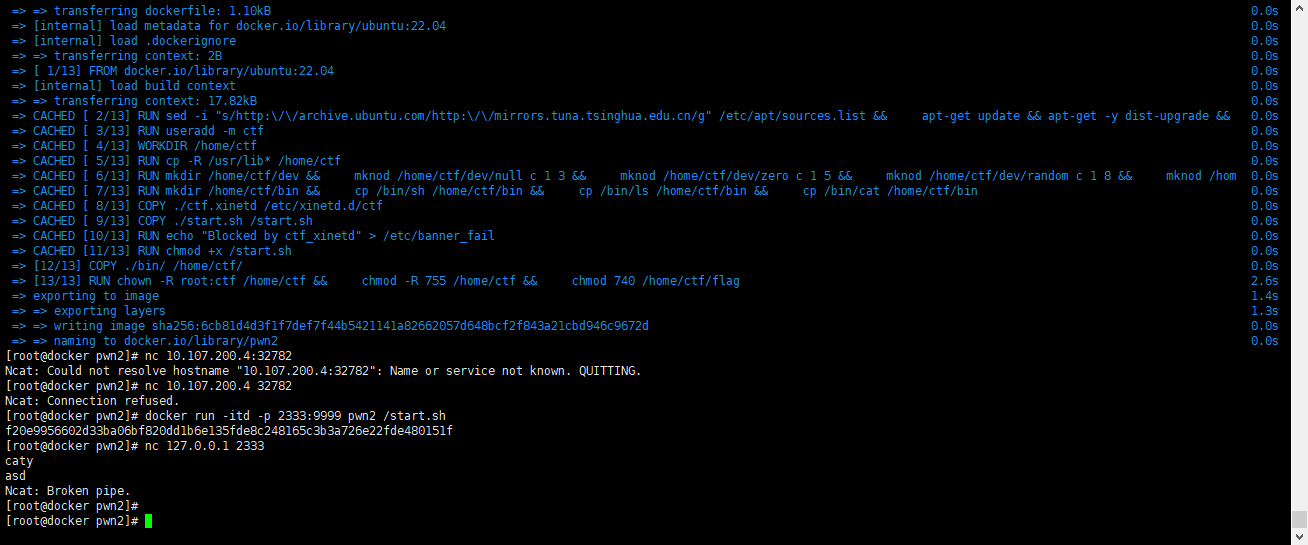Click the '[13/13] RUN chown -R root:ctf' step
The height and width of the screenshot is (545, 1308).
[x=386, y=281]
